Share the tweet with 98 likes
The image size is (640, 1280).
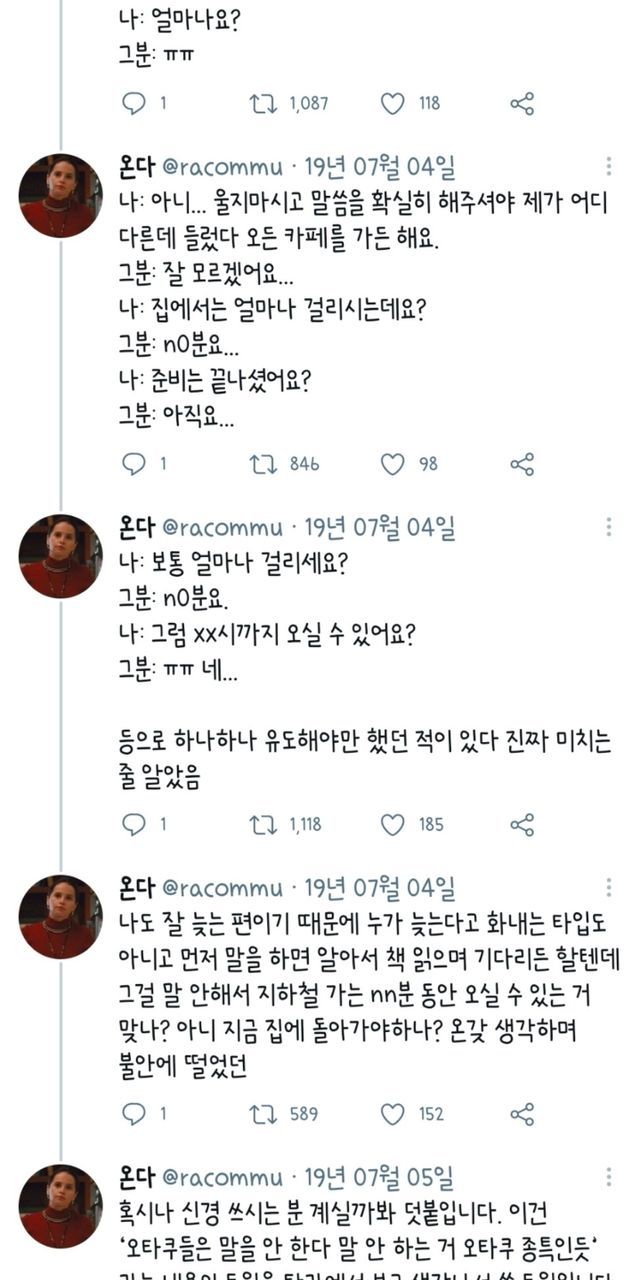(x=522, y=464)
